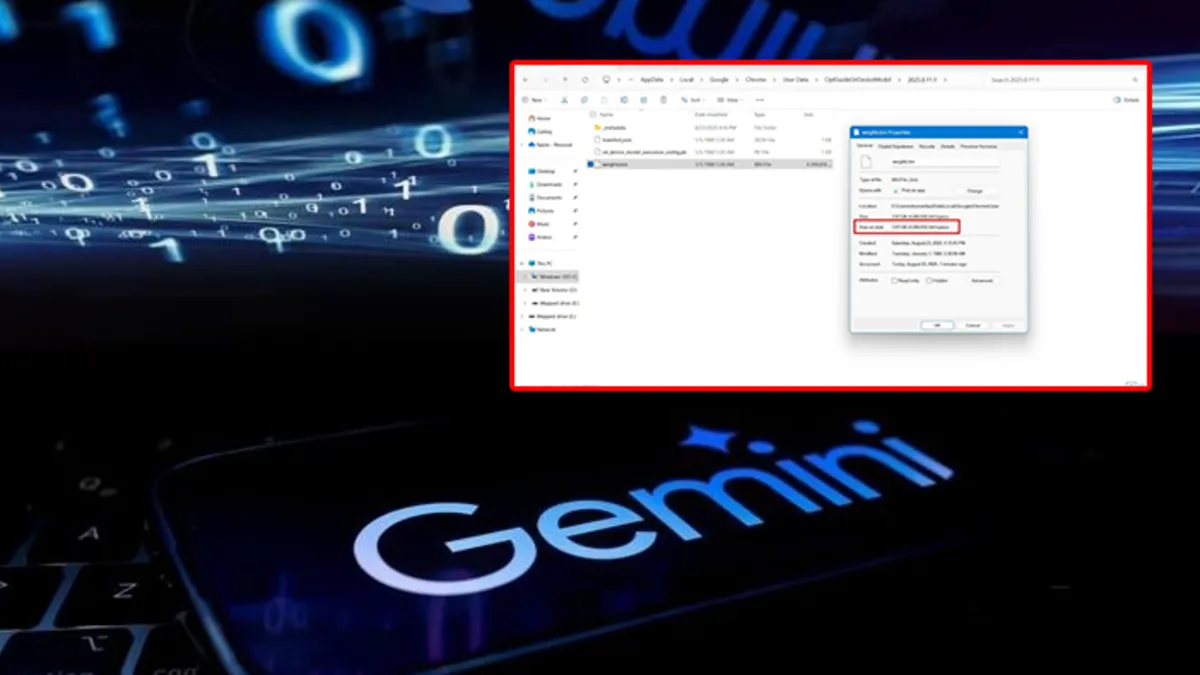
Task: Click the Forward arrow in File Explorer
Action: (x=546, y=80)
